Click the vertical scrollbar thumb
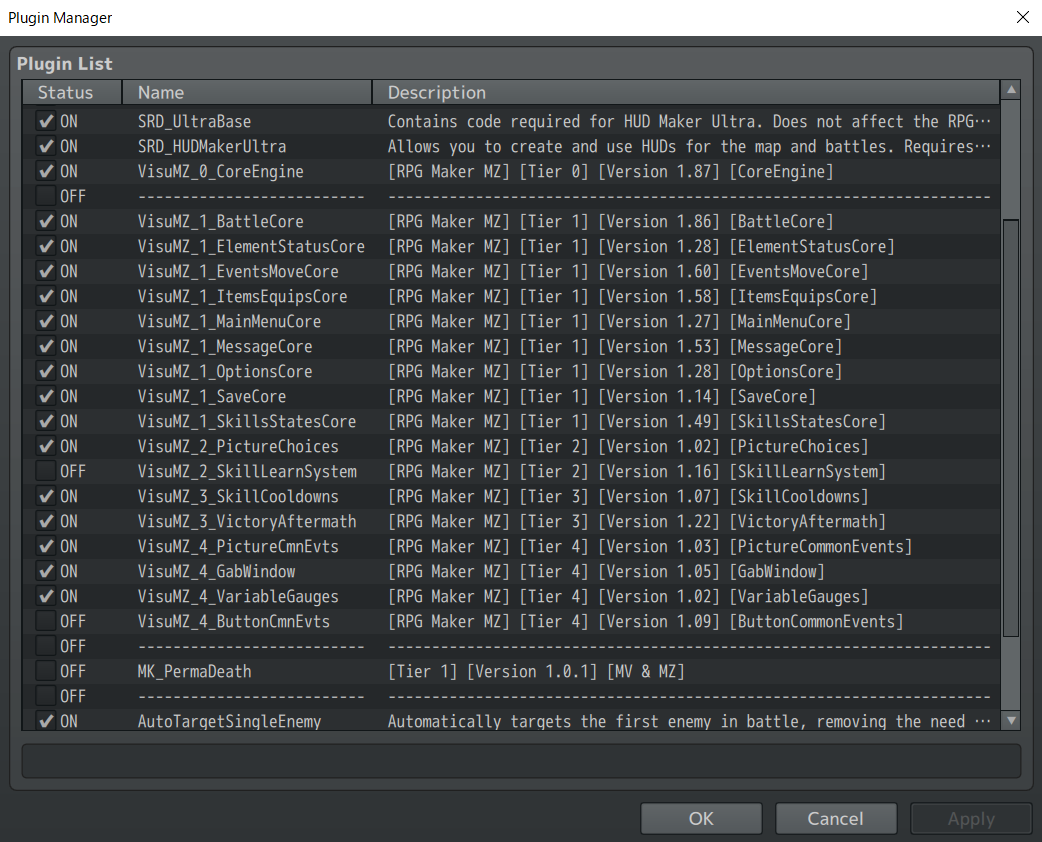1042x842 pixels. tap(1011, 428)
